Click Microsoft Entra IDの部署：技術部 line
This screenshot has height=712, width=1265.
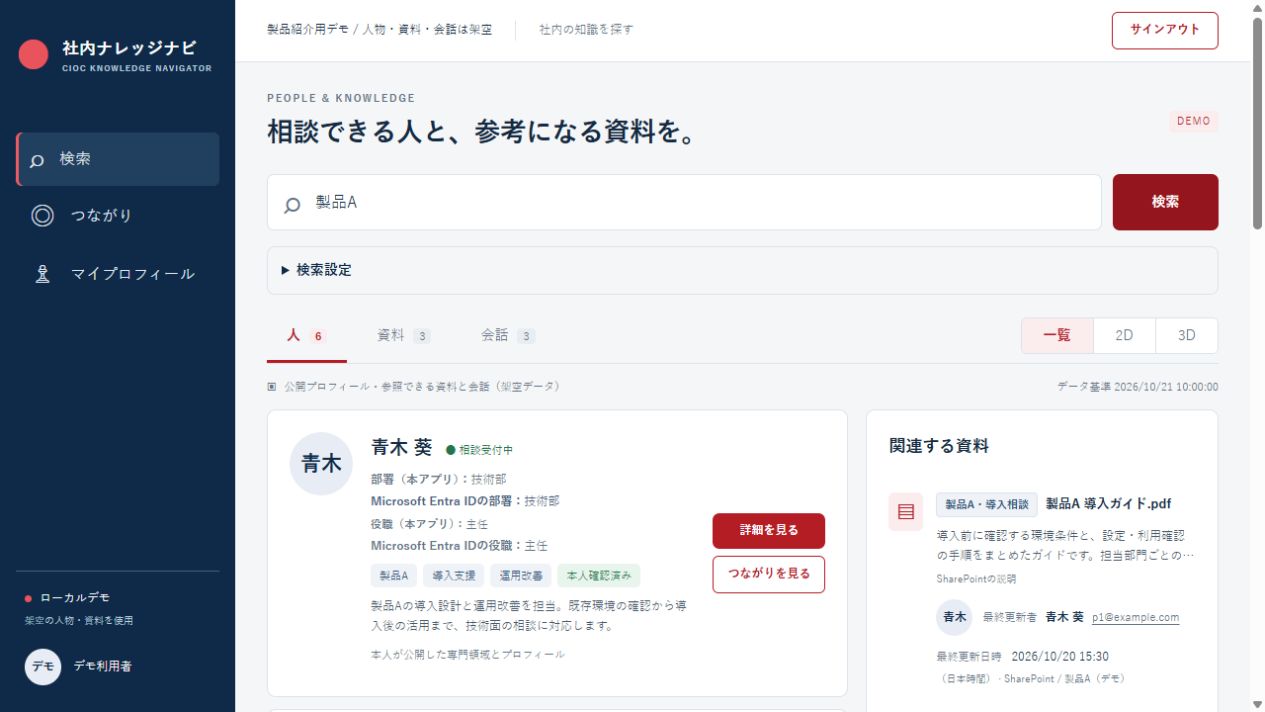click(465, 501)
